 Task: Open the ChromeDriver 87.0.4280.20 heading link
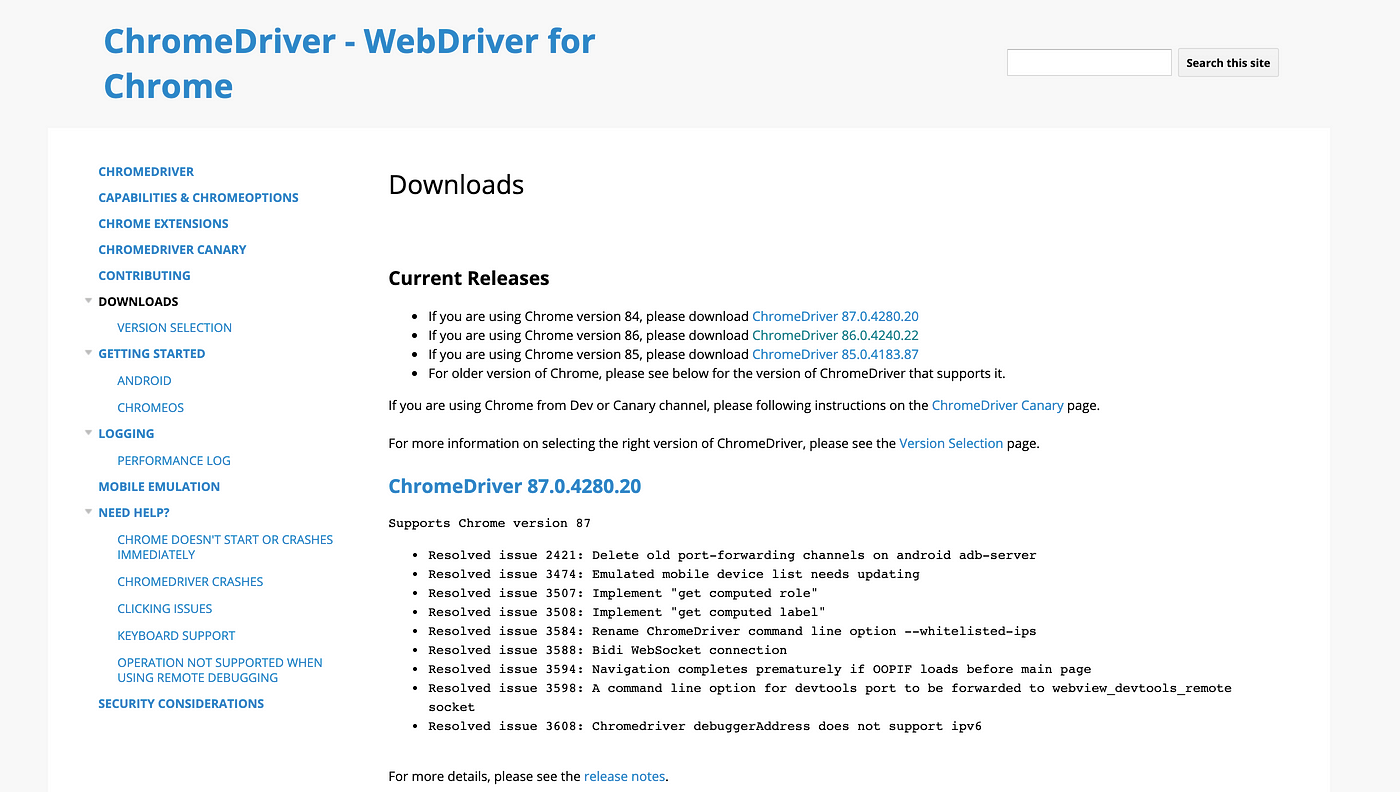pos(514,487)
